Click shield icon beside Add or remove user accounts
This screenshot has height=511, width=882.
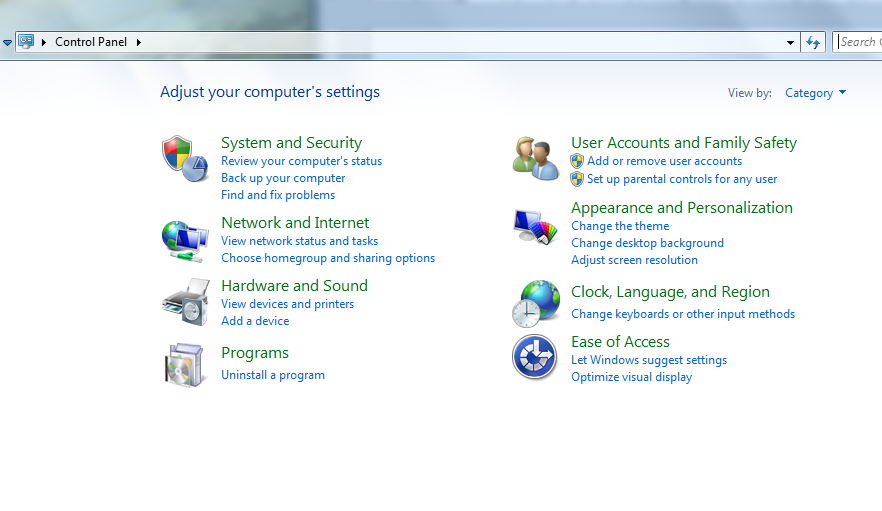(x=577, y=162)
